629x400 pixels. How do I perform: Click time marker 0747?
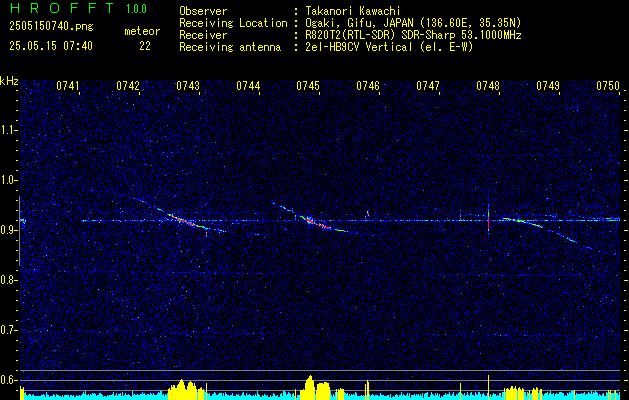tap(428, 86)
